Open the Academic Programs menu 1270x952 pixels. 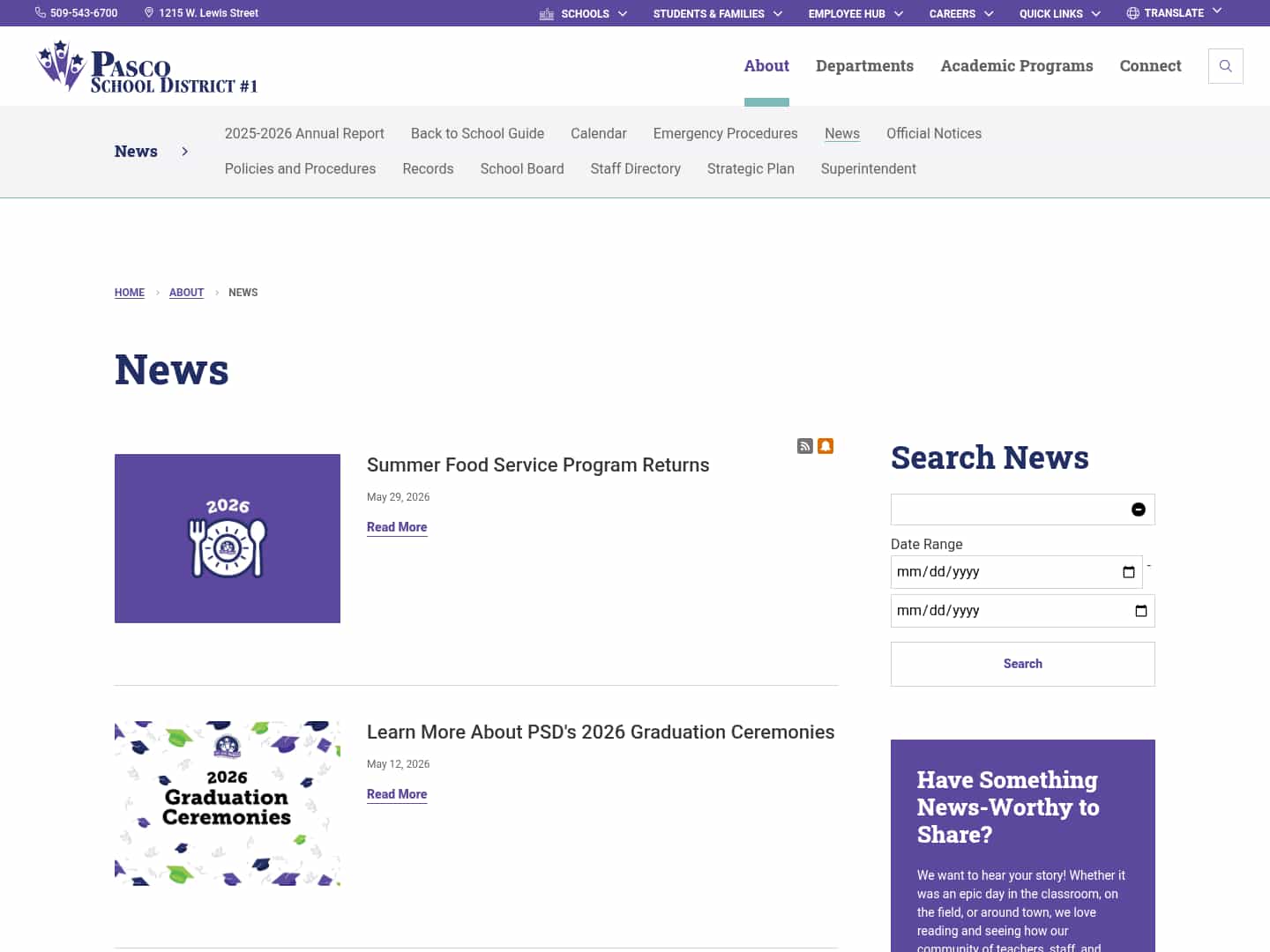(x=1017, y=66)
